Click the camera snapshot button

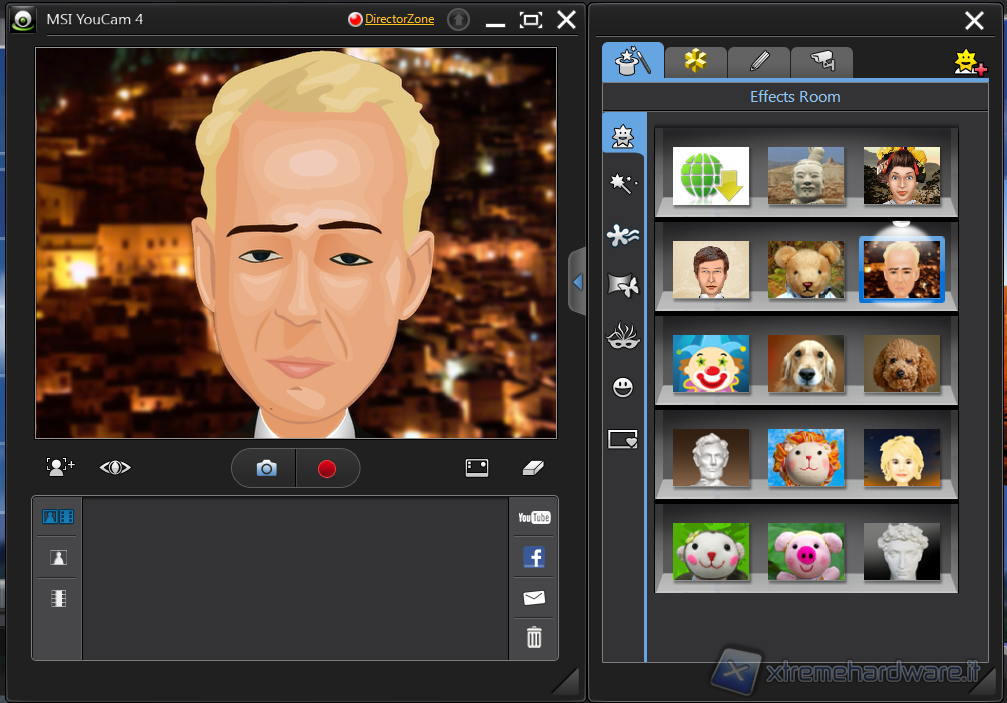[266, 468]
